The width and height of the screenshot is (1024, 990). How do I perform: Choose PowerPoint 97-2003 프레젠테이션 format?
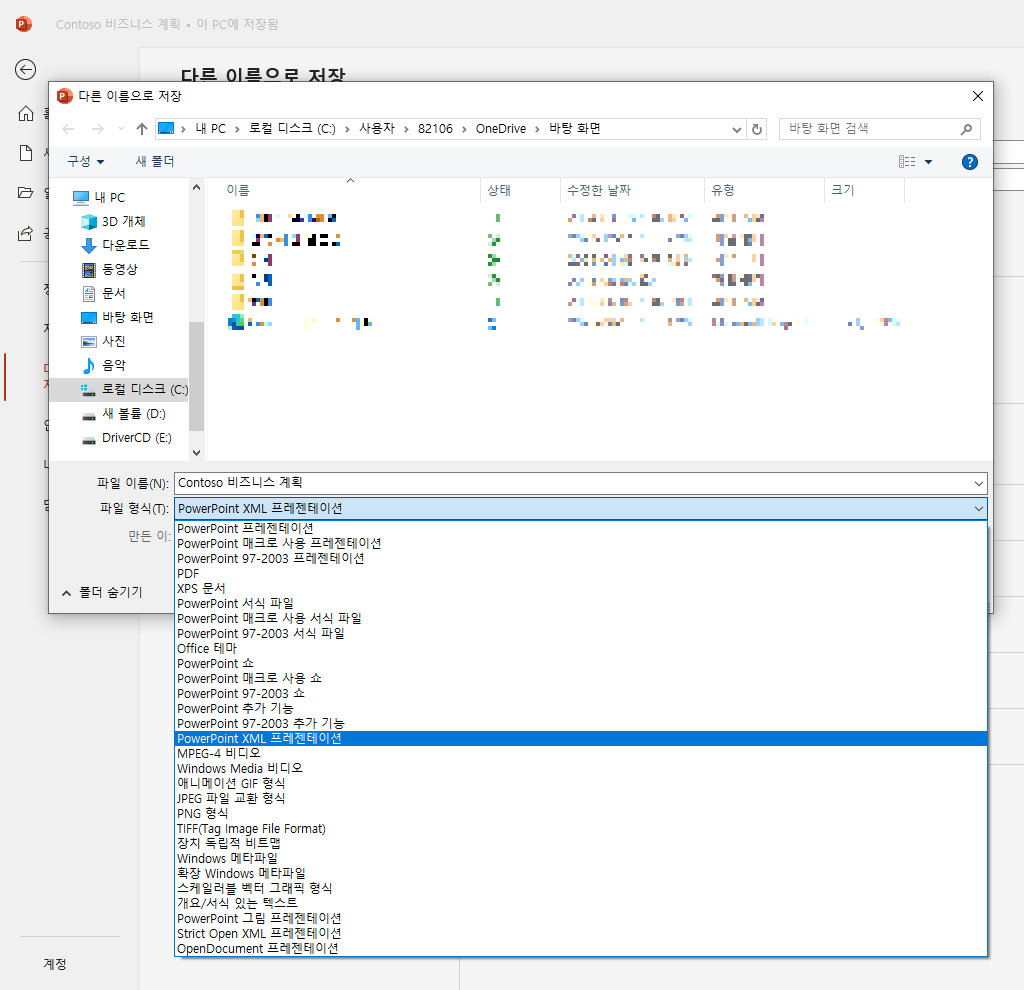point(581,558)
